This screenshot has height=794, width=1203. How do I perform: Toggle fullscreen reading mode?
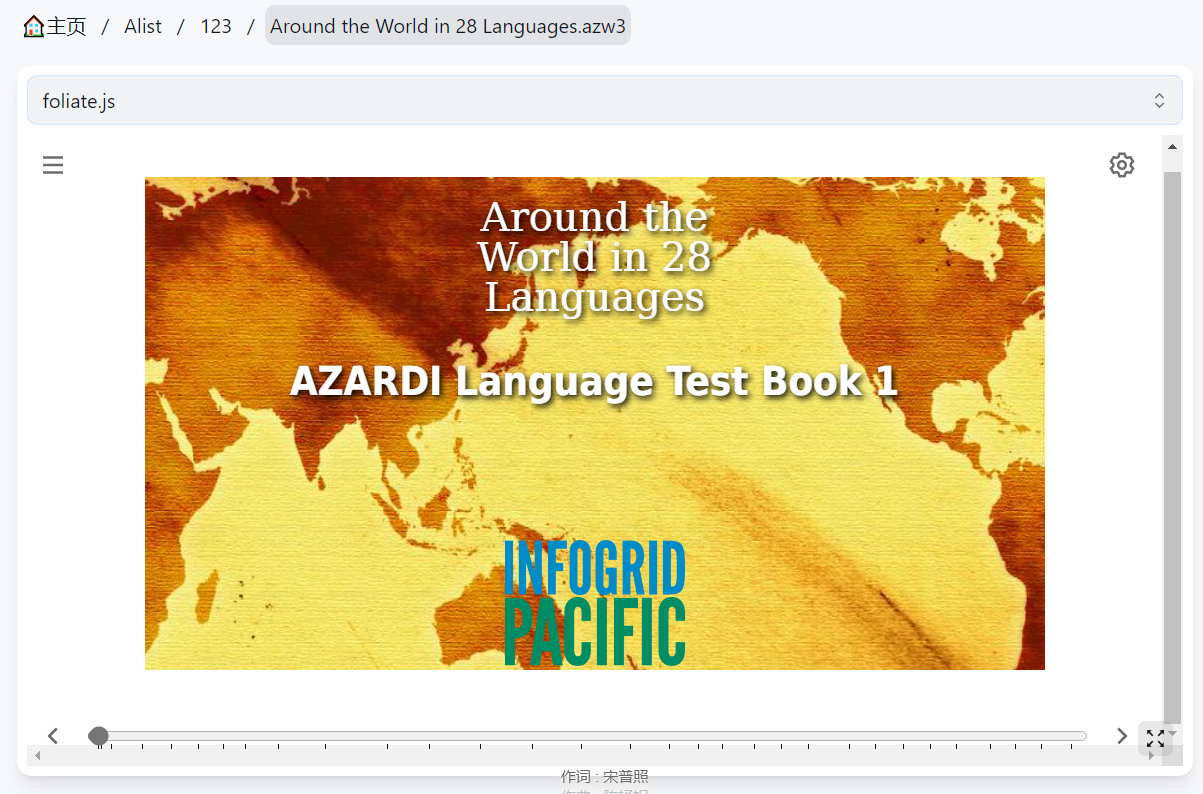click(1156, 739)
